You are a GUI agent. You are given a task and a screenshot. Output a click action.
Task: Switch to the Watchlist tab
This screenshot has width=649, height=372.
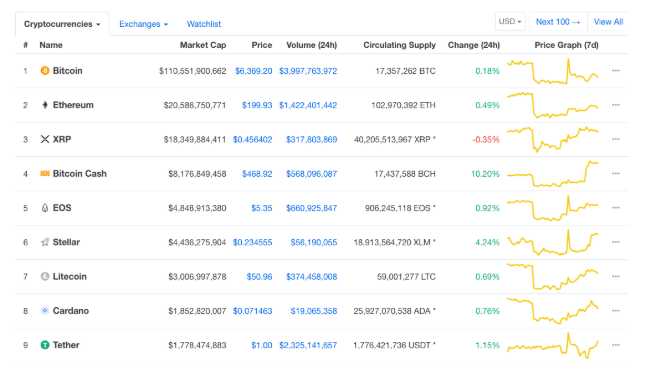pos(204,24)
